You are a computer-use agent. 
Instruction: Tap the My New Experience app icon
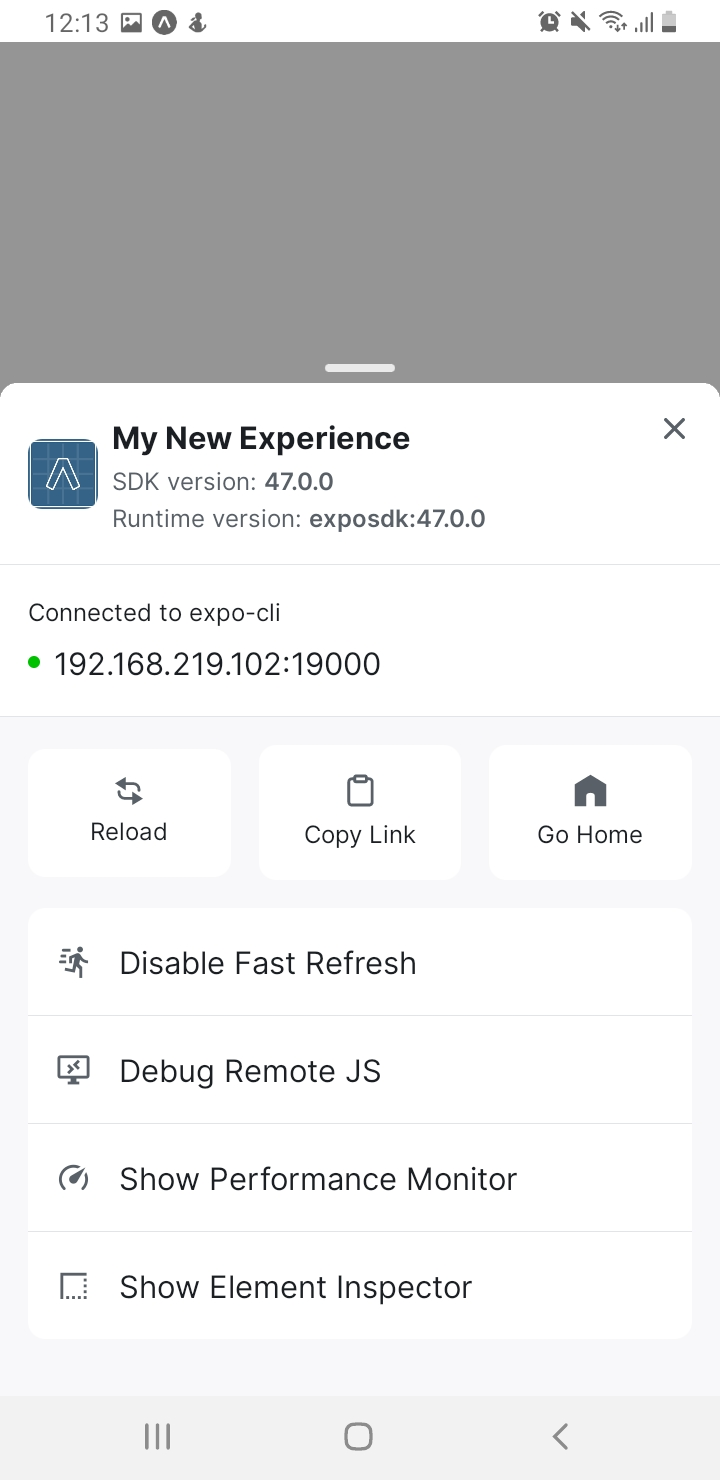(x=63, y=474)
